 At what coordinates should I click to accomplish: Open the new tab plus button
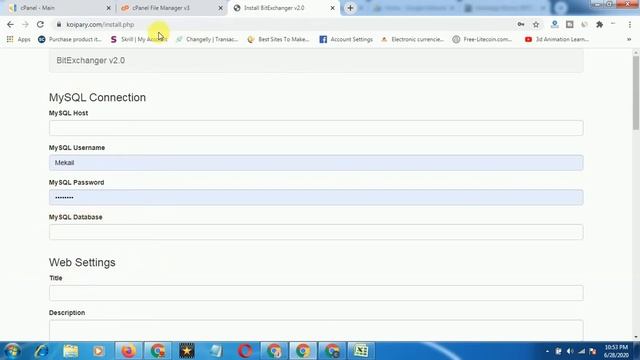coord(350,8)
